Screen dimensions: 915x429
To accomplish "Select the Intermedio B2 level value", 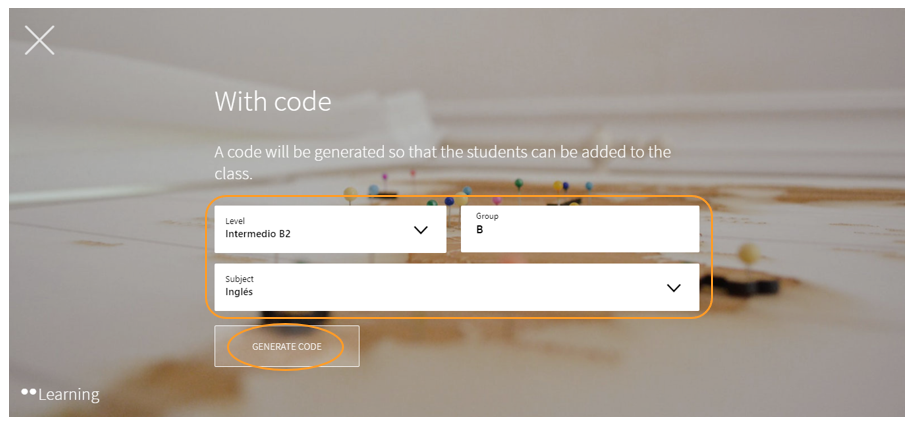I will pos(258,235).
